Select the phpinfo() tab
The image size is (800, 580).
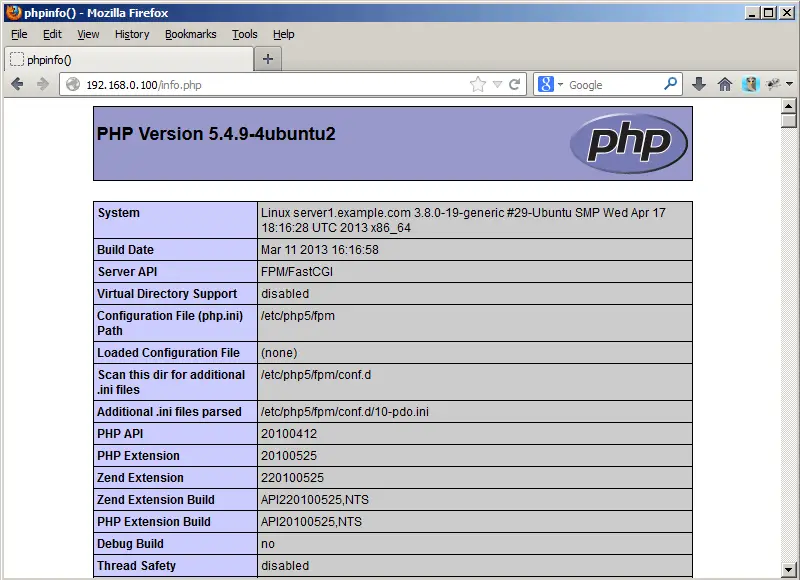129,60
